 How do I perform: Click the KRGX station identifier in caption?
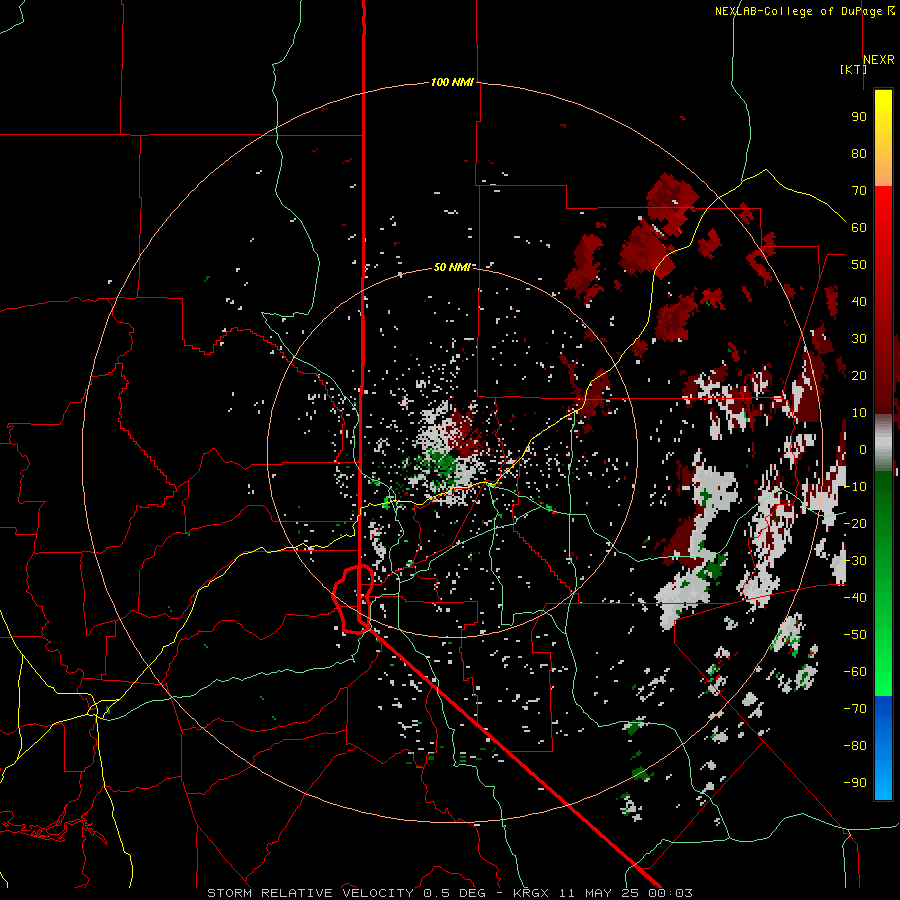(x=534, y=893)
